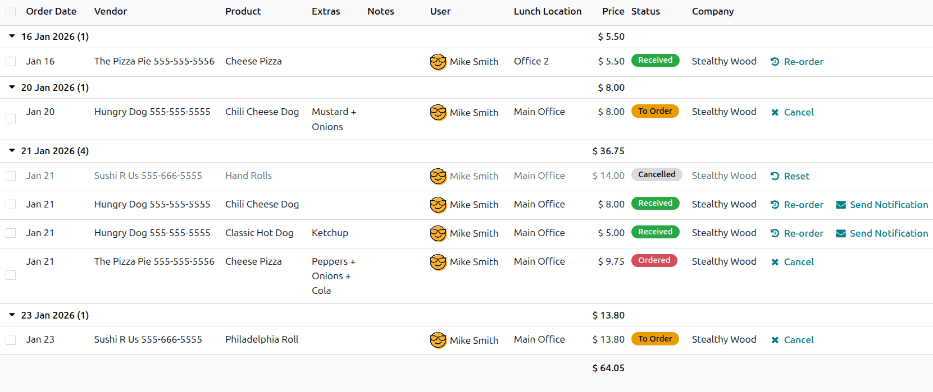Click Mike Smith avatar in Jan 16 row
The width and height of the screenshot is (933, 392).
(x=438, y=62)
